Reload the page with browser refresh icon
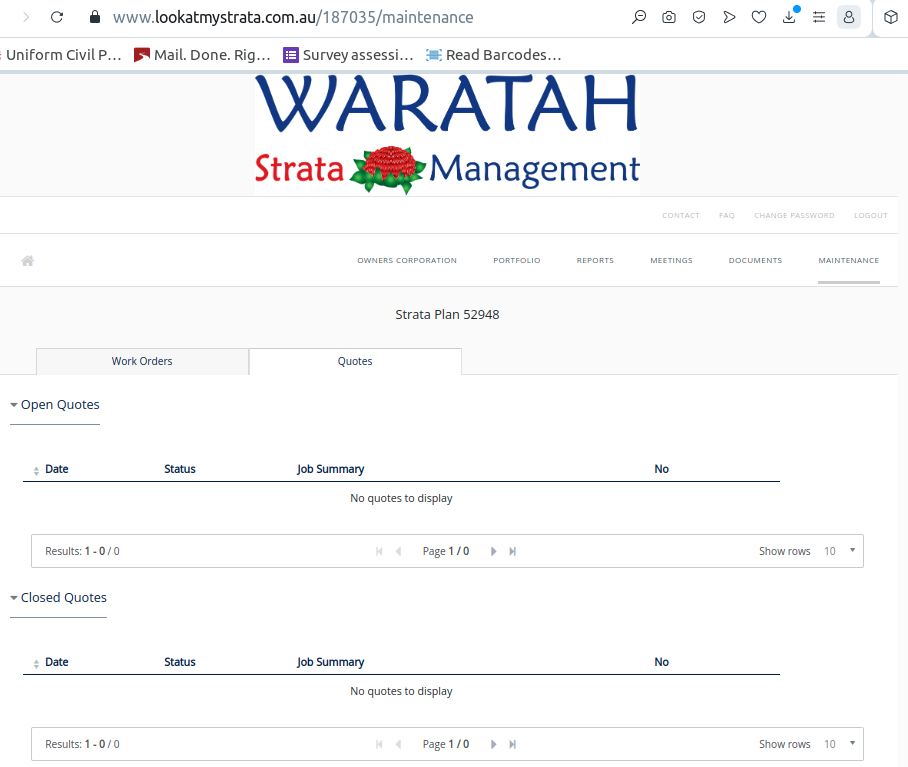The width and height of the screenshot is (908, 767). point(57,17)
